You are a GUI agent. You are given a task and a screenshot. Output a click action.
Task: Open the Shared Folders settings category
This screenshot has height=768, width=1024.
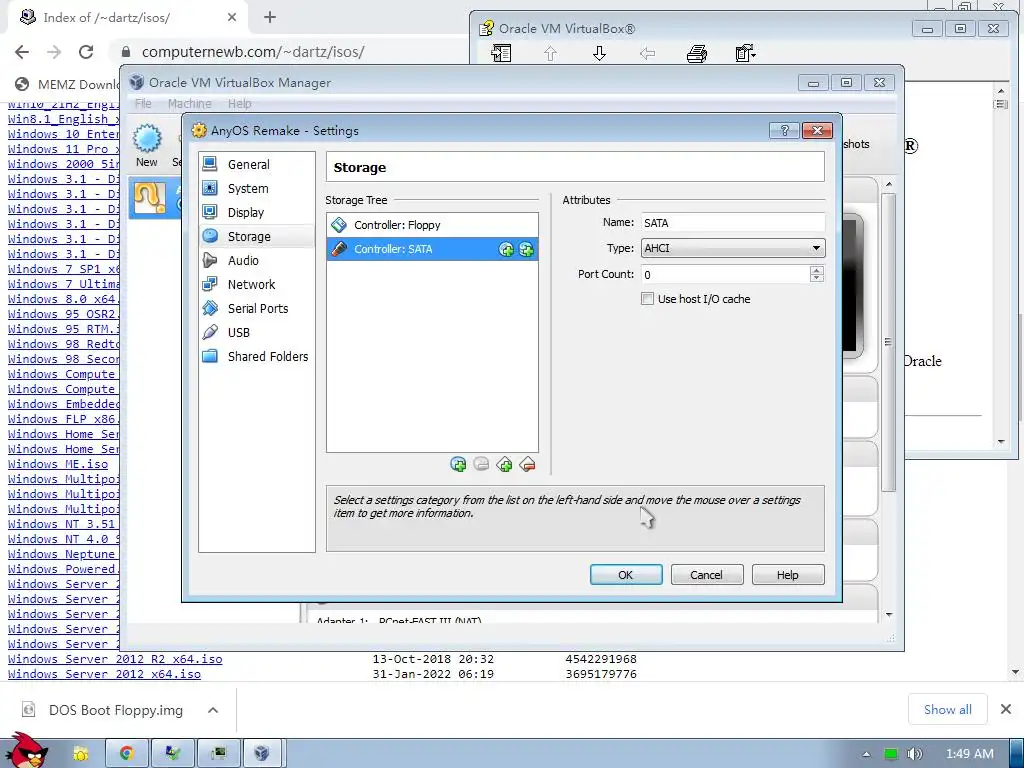(x=256, y=357)
